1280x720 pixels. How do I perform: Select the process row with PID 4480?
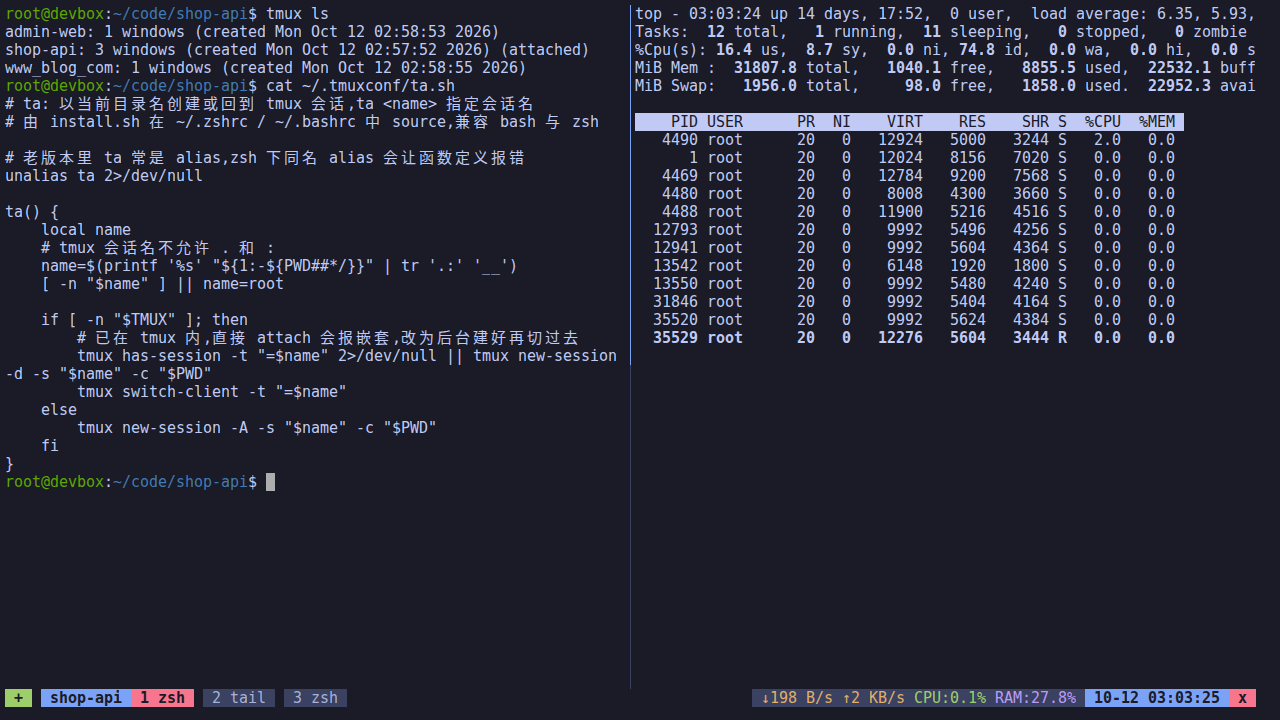pos(909,194)
